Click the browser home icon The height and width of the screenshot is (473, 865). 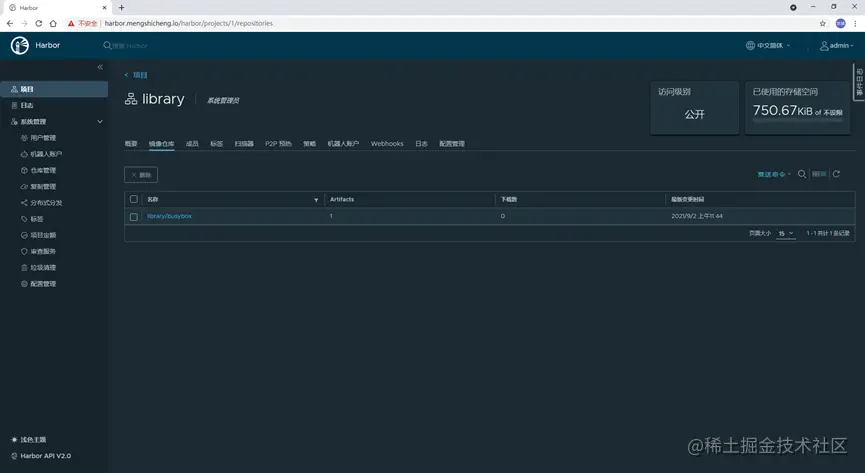(53, 23)
